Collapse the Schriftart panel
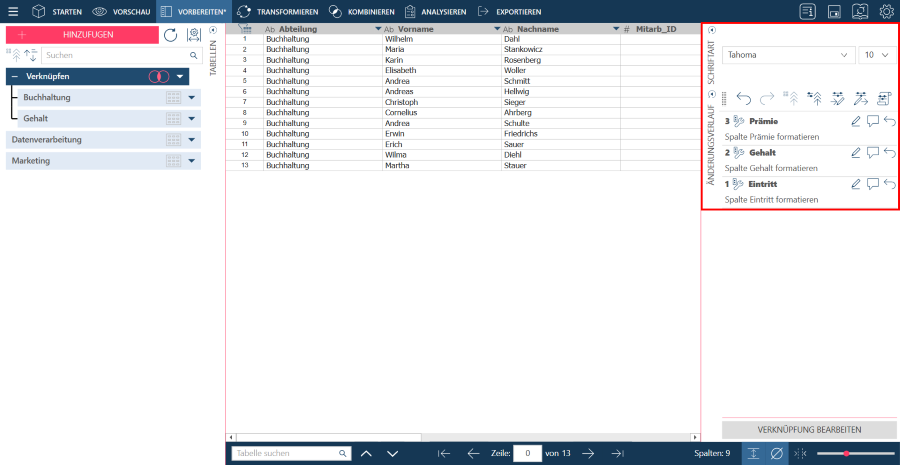 tap(712, 30)
